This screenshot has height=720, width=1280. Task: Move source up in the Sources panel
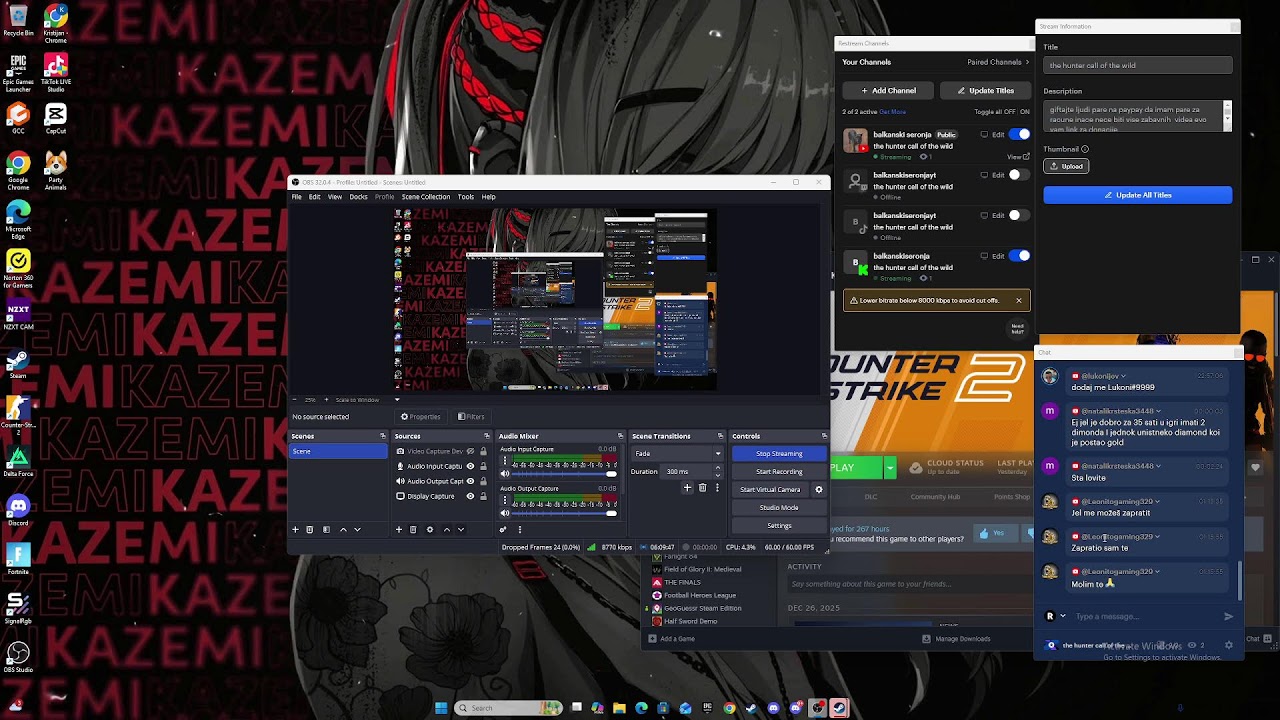(447, 529)
